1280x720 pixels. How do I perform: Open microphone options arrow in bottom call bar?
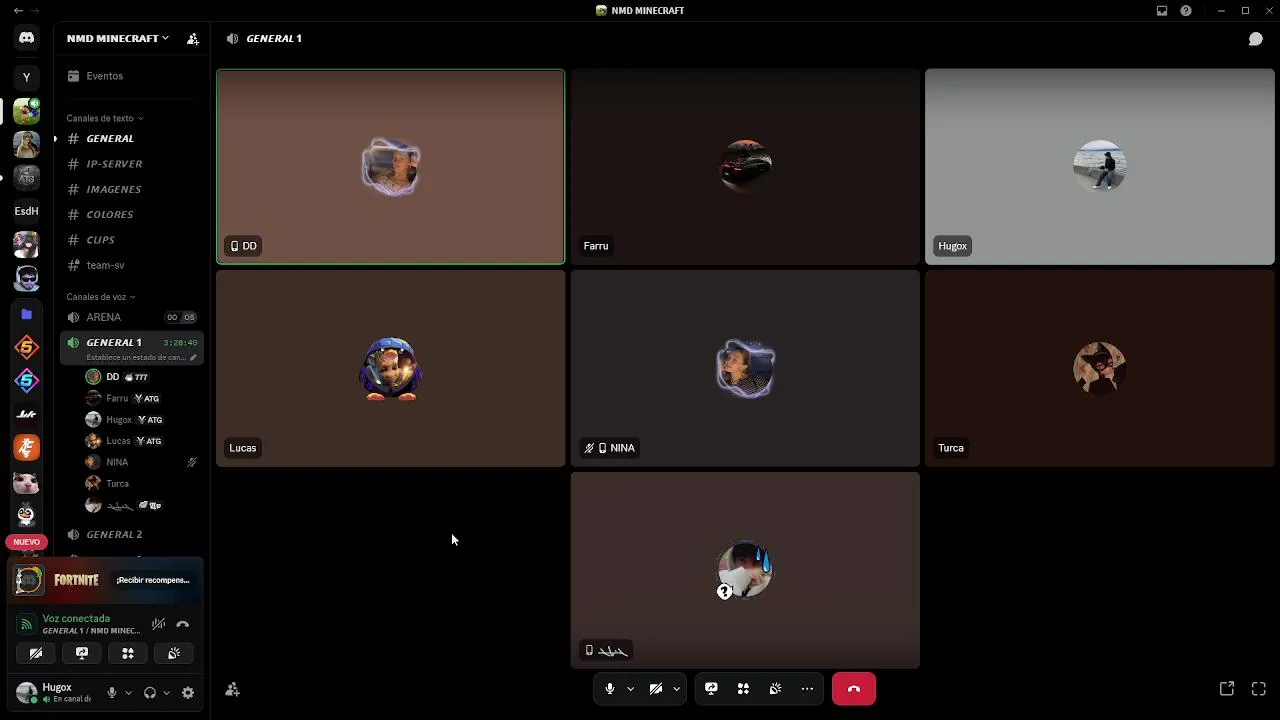coord(630,689)
